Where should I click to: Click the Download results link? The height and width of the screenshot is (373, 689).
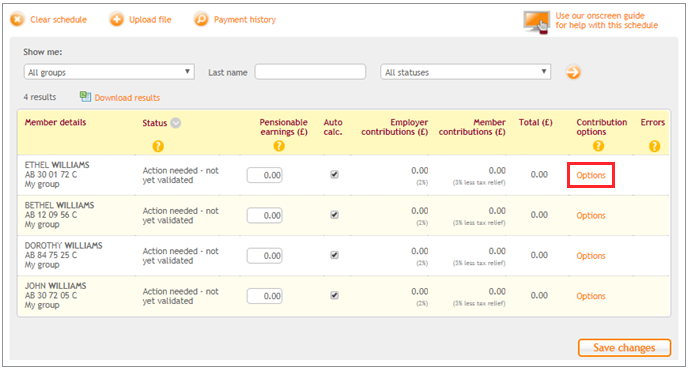click(x=127, y=98)
